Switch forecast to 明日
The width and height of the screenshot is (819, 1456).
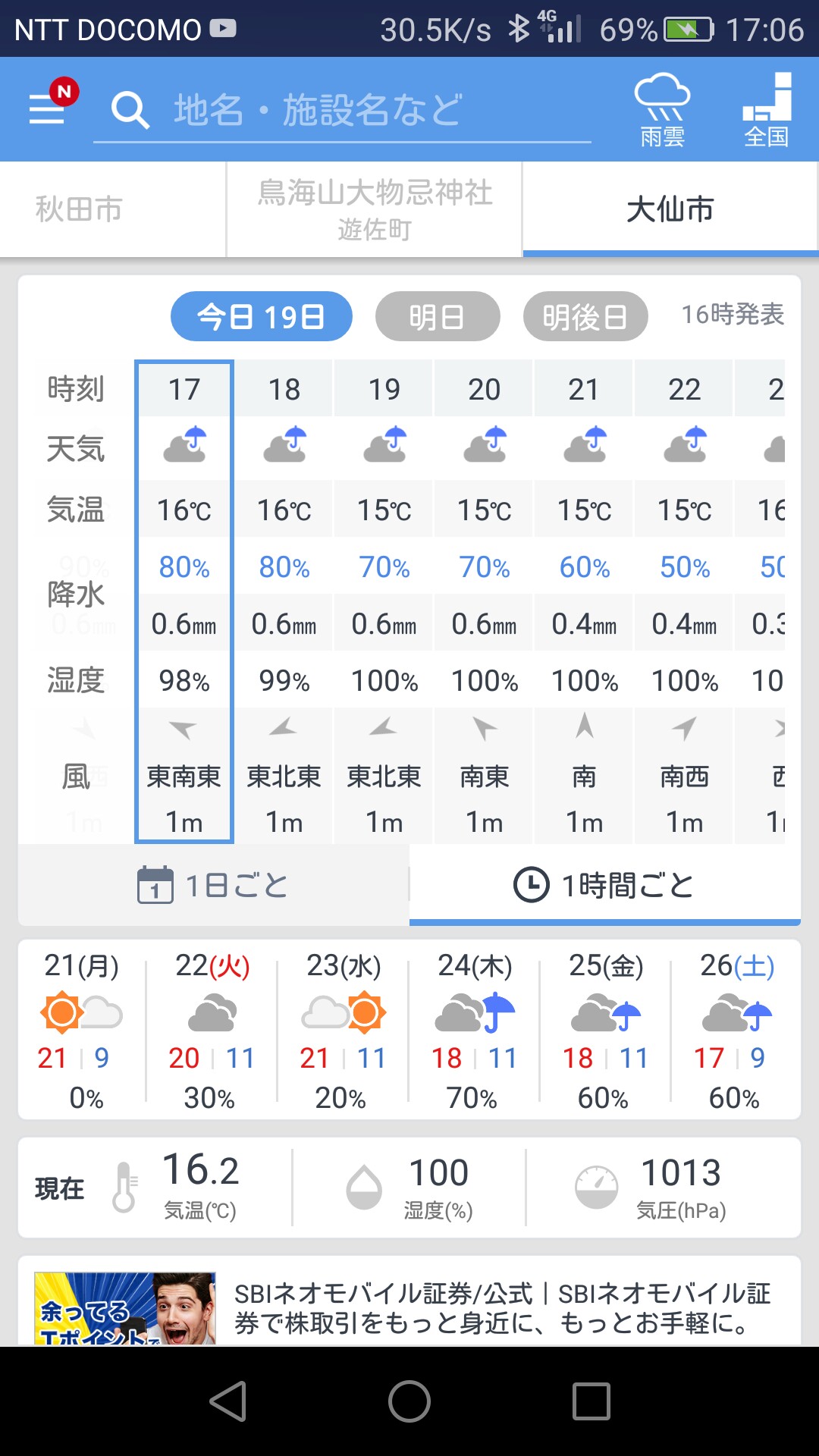coord(437,316)
